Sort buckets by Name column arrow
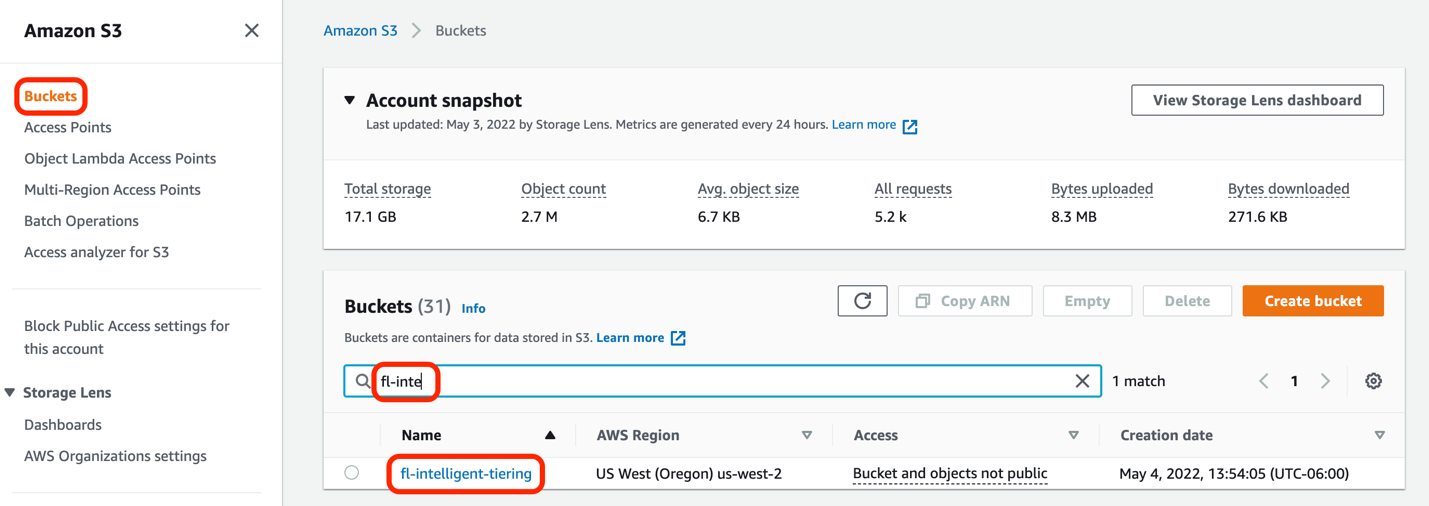 [550, 436]
